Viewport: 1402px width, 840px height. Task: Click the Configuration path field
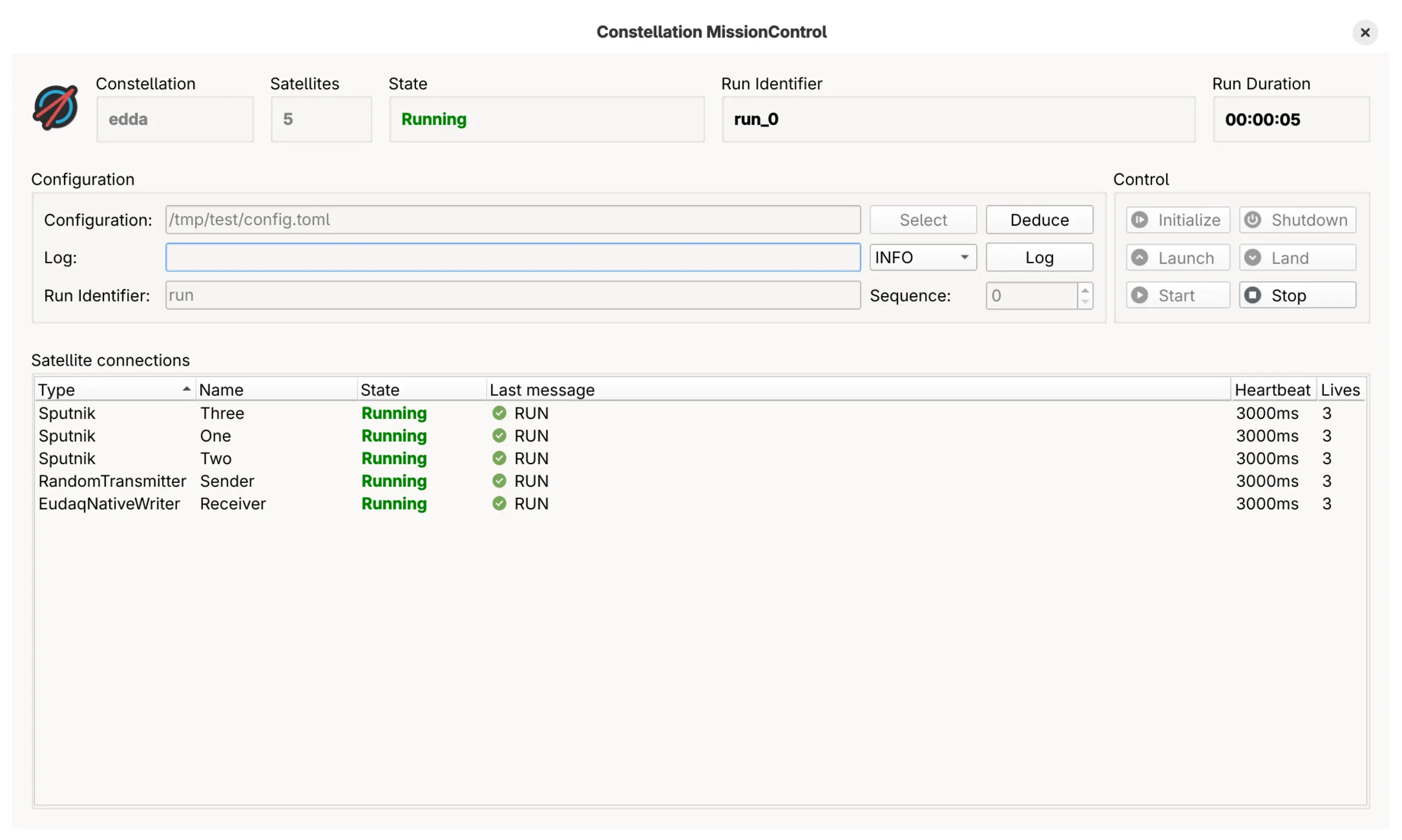pos(513,220)
